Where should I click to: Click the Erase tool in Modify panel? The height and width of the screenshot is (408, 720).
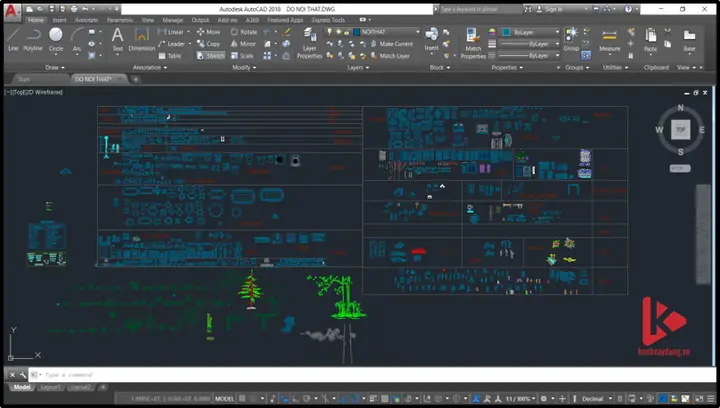click(x=287, y=32)
